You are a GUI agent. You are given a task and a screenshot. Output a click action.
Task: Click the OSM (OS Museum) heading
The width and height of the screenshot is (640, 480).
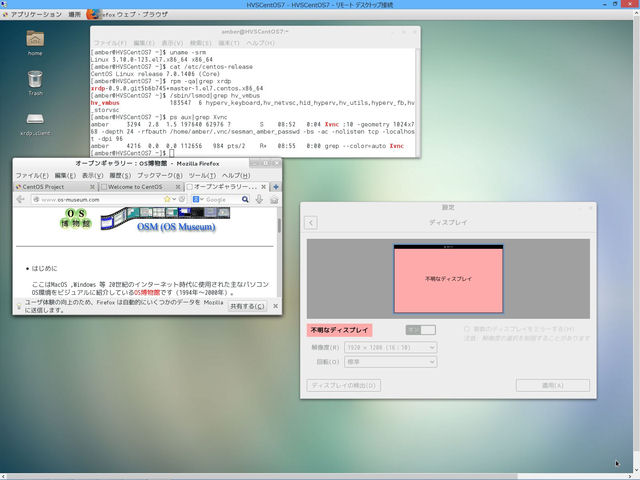click(176, 227)
